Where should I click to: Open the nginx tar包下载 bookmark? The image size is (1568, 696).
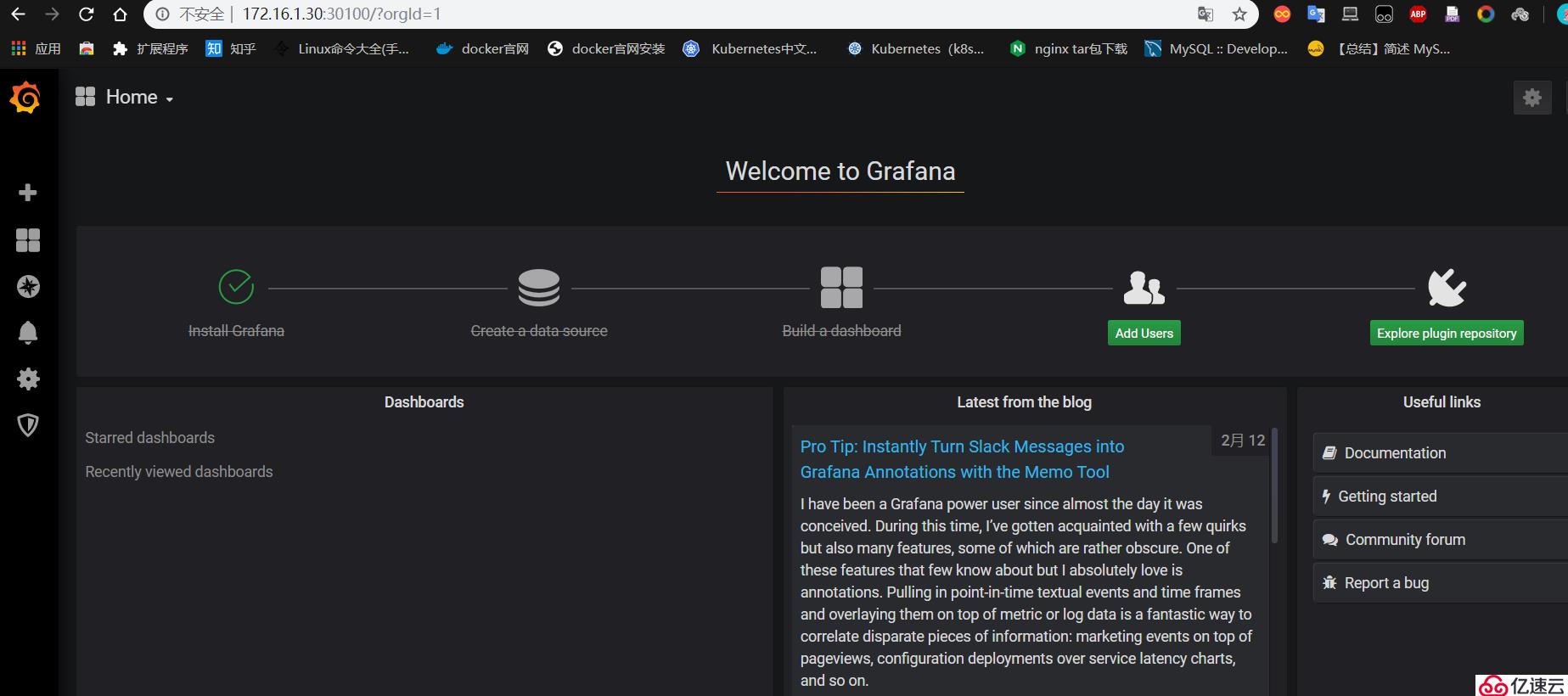coord(1069,49)
